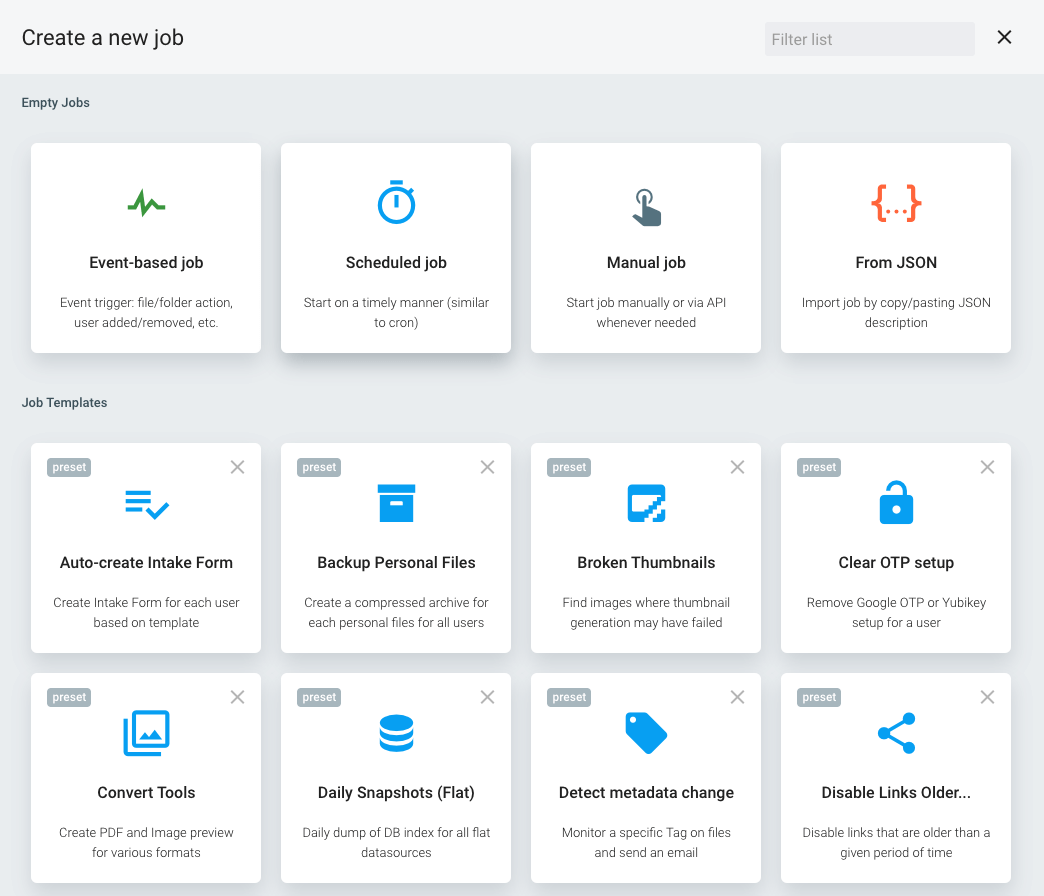The width and height of the screenshot is (1044, 896).
Task: Click 'Create Intake Form for each user' description
Action: [146, 612]
